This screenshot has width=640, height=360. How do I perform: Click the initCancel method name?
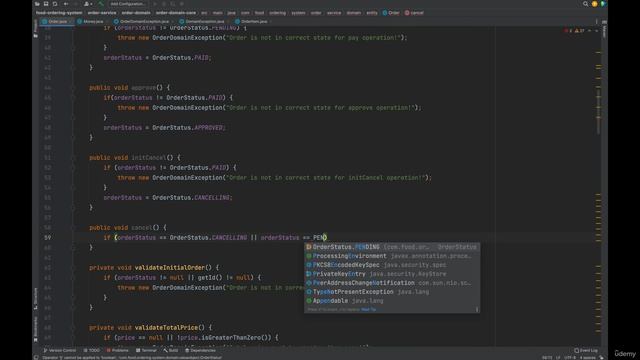click(x=149, y=158)
